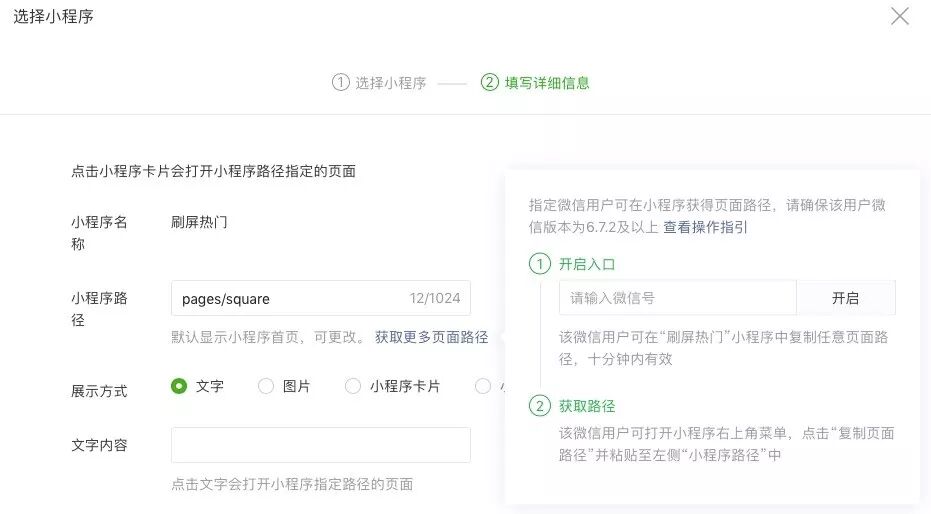Choose the 图片 radio button

(x=266, y=386)
